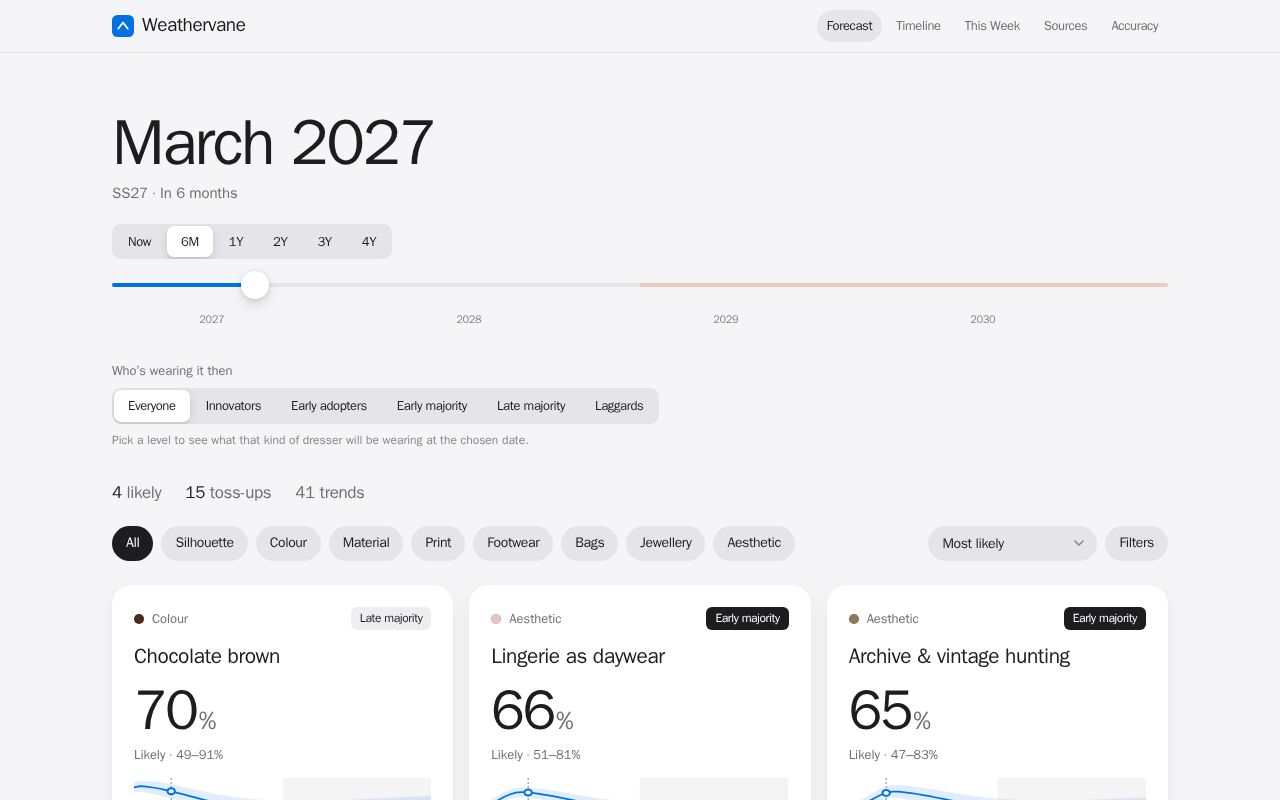Filter trends by Aesthetic chip
The image size is (1280, 800).
point(754,543)
